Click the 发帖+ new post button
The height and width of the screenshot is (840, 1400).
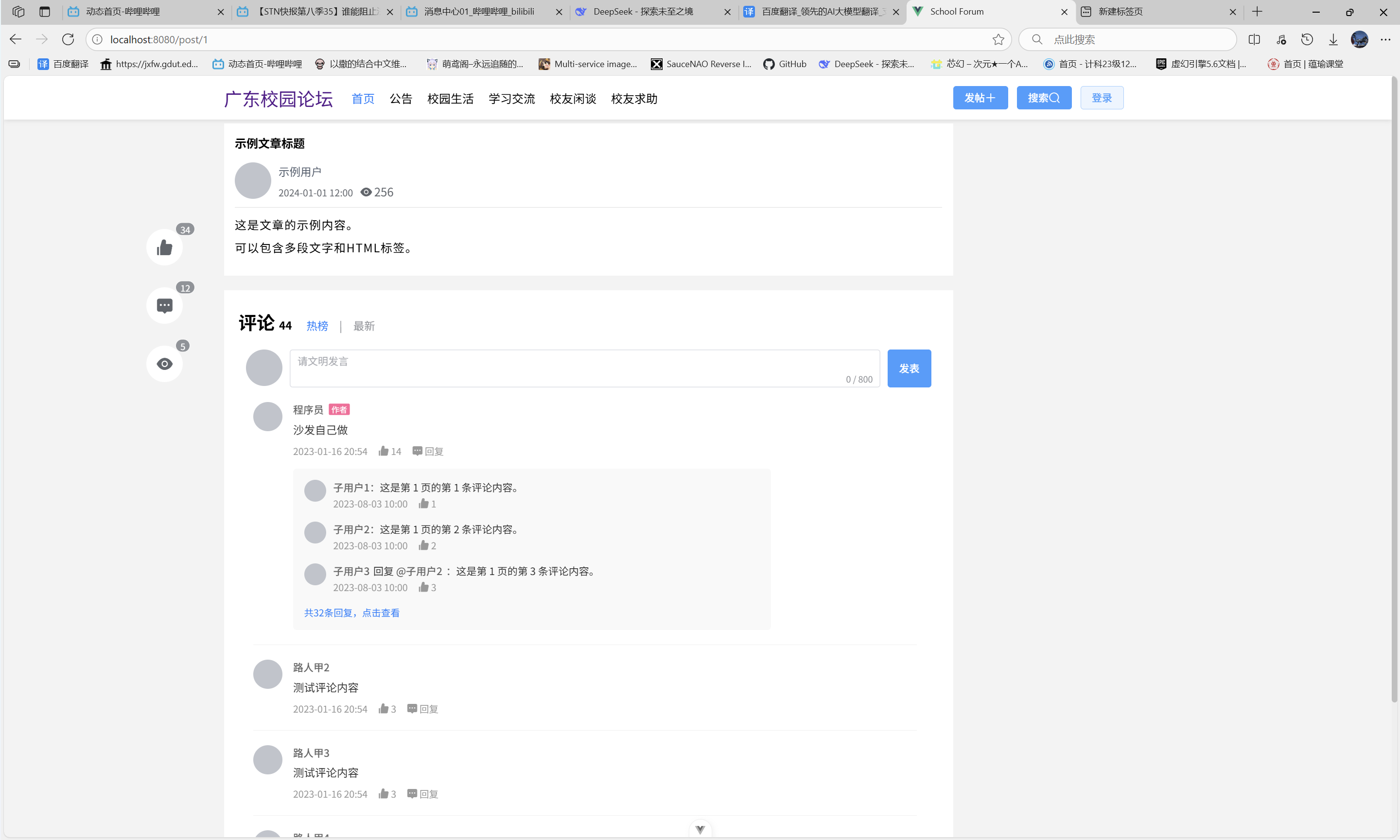click(980, 97)
